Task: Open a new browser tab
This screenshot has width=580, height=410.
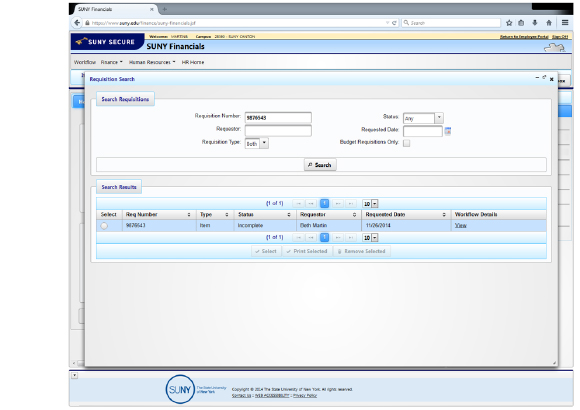Action: click(165, 9)
